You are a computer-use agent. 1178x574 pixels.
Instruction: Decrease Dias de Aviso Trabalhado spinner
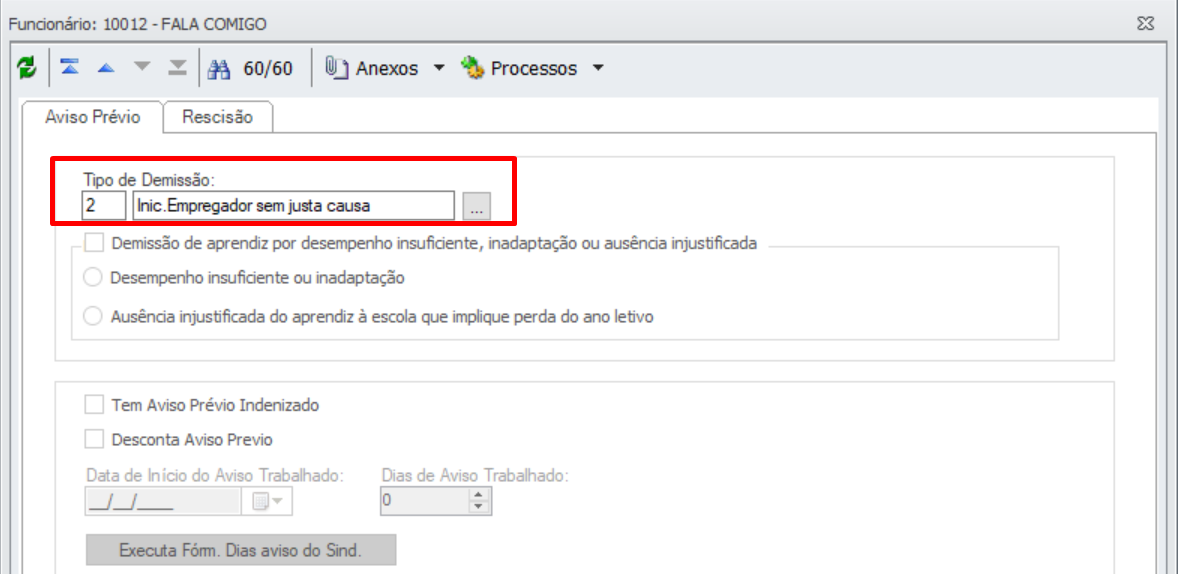pyautogui.click(x=479, y=508)
